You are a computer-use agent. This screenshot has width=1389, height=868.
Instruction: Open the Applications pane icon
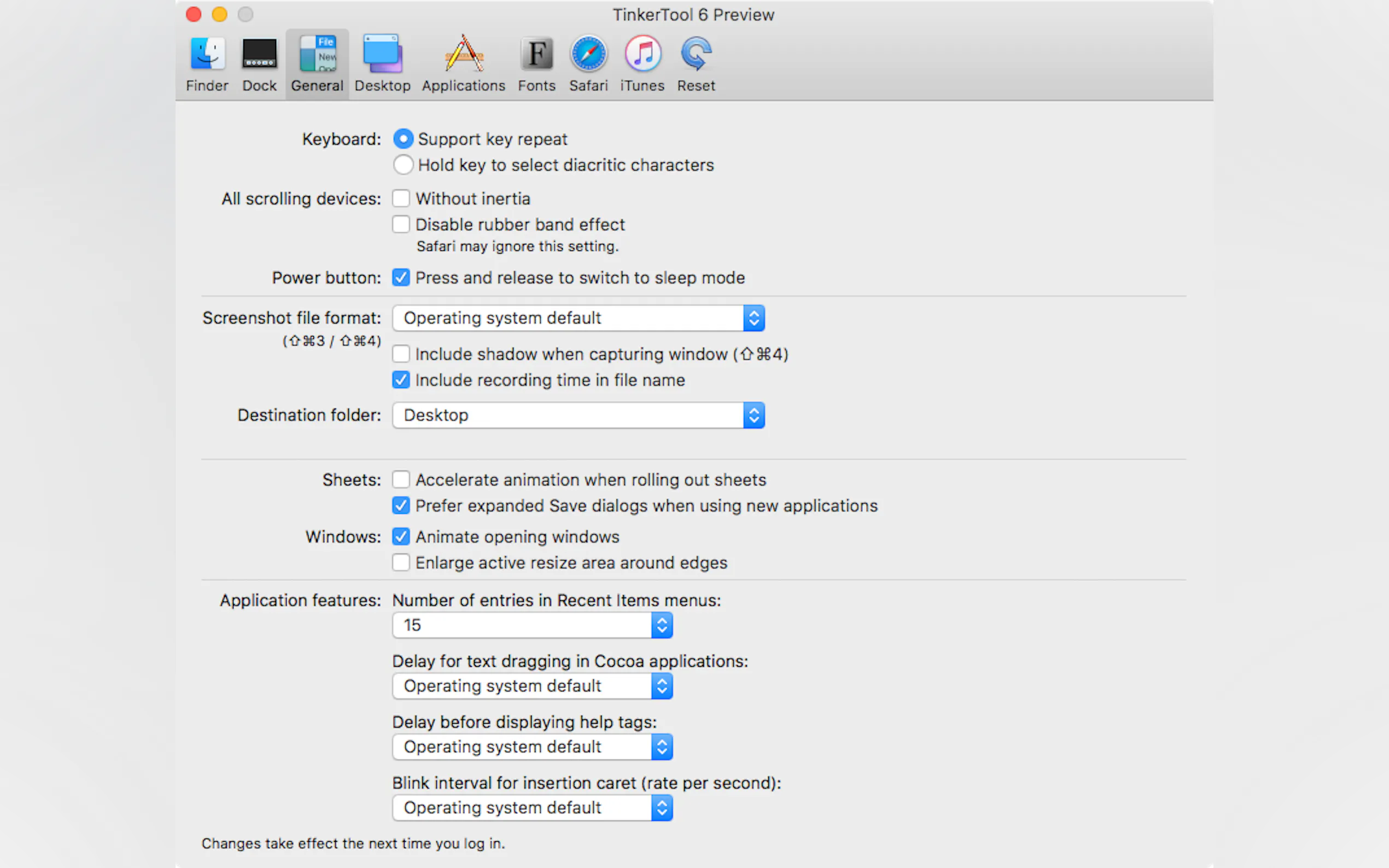click(x=463, y=55)
